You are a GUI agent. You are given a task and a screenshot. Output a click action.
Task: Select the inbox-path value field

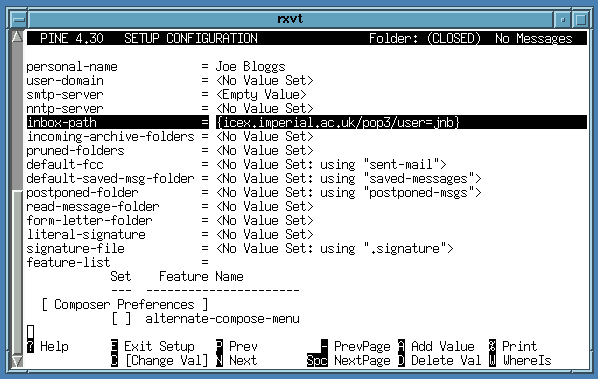click(401, 122)
